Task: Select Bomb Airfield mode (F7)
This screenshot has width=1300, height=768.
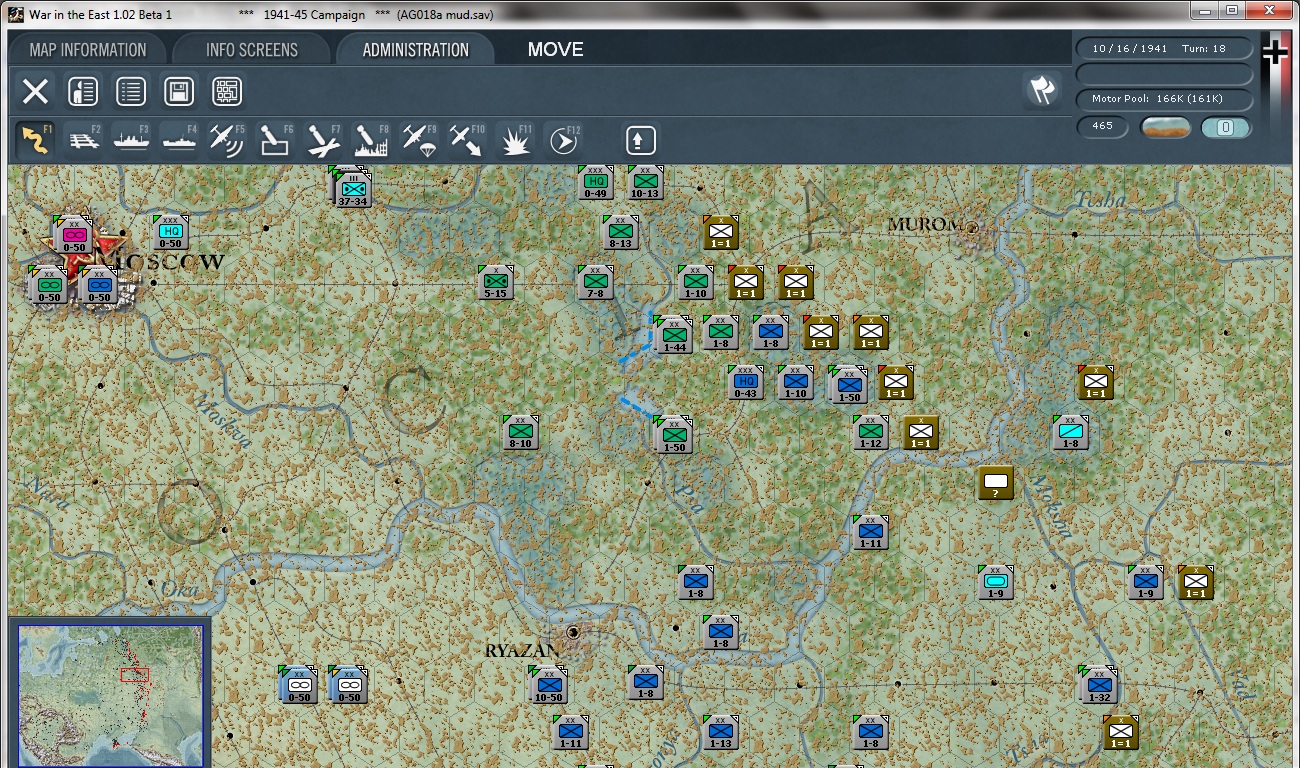Action: 324,140
